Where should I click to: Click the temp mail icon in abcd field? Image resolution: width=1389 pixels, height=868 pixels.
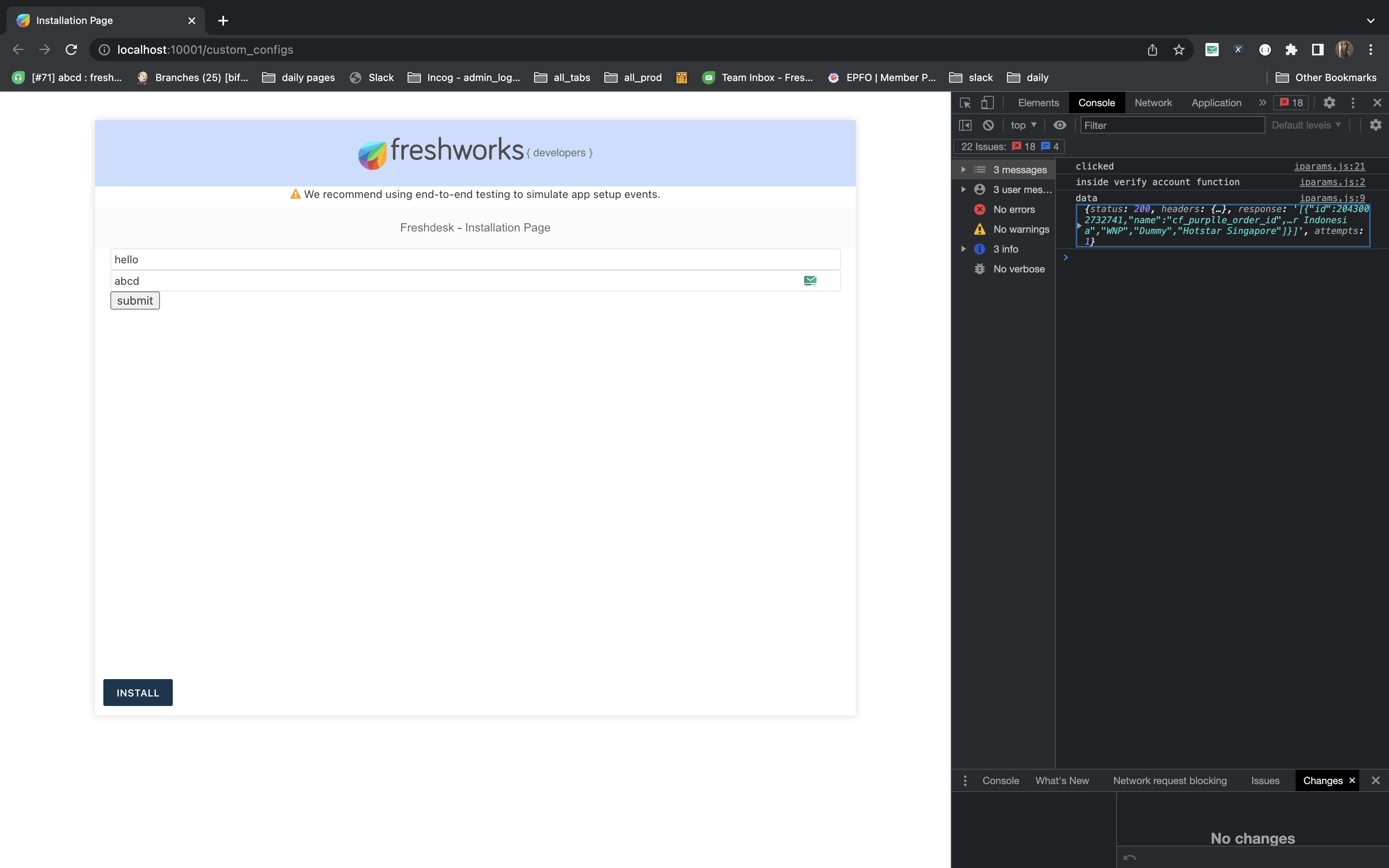810,281
